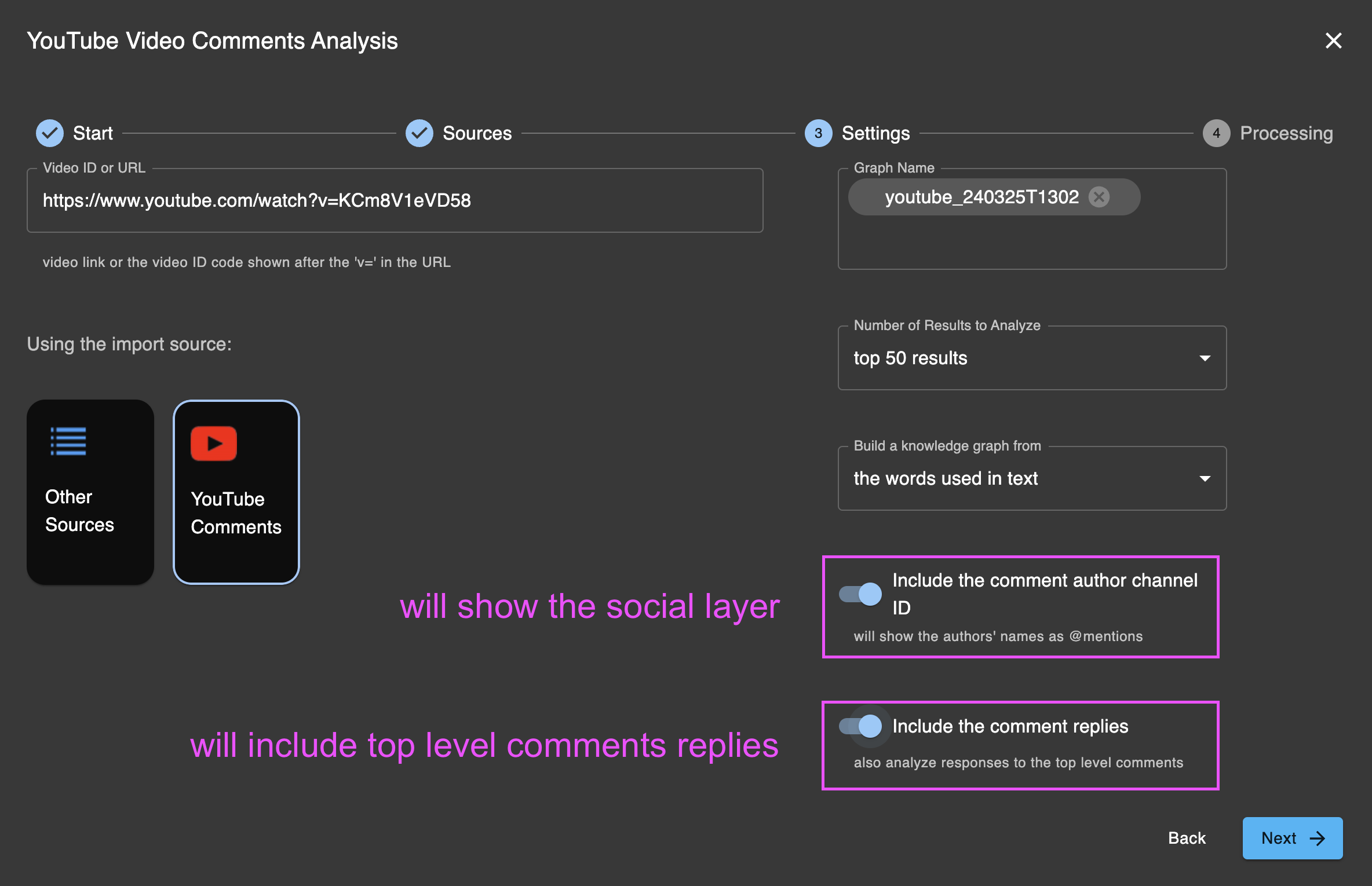Click the Processing step number 4 icon
Viewport: 1372px width, 886px height.
(1216, 133)
